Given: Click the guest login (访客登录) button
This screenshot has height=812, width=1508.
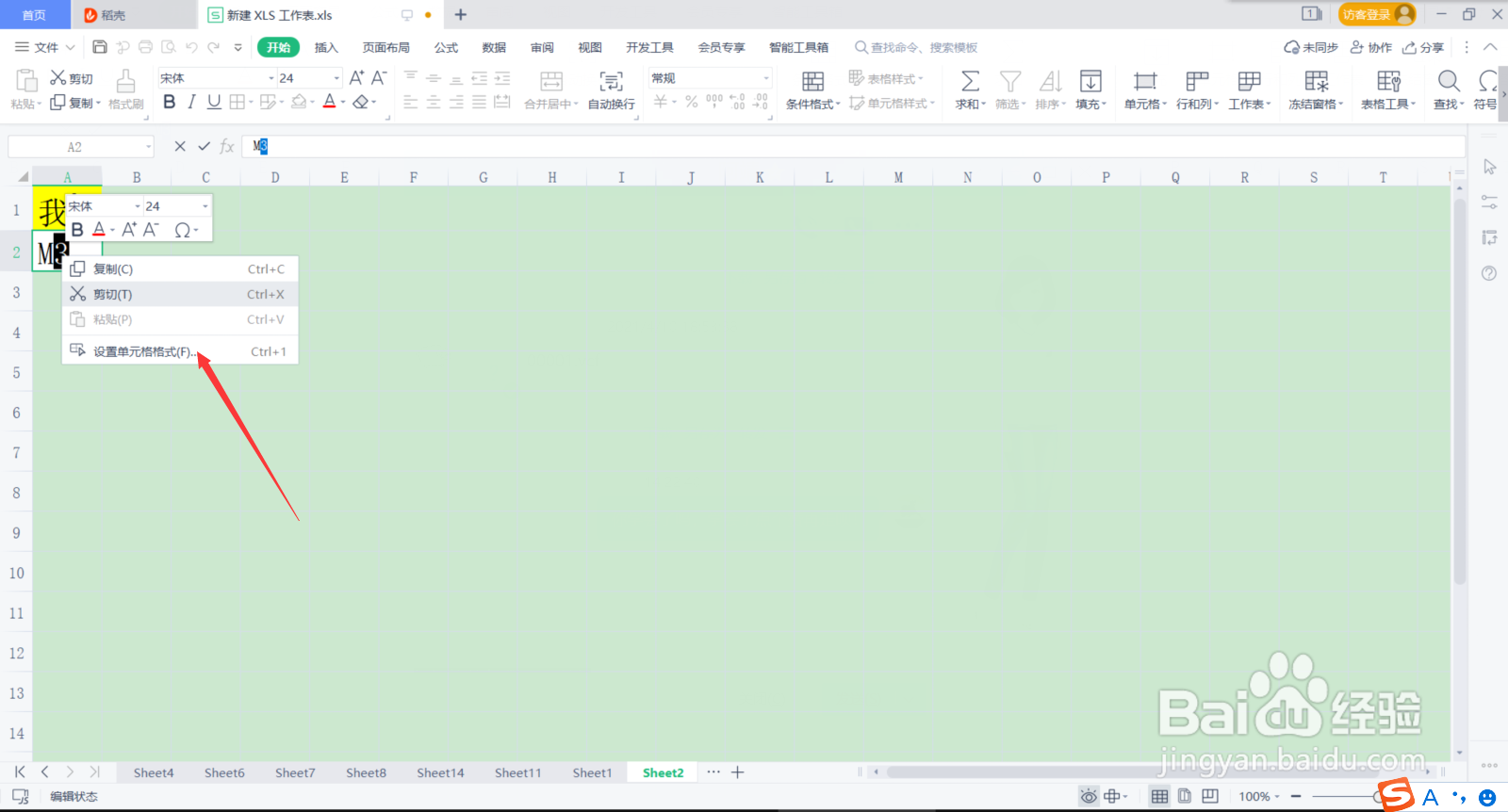Looking at the screenshot, I should click(x=1376, y=14).
